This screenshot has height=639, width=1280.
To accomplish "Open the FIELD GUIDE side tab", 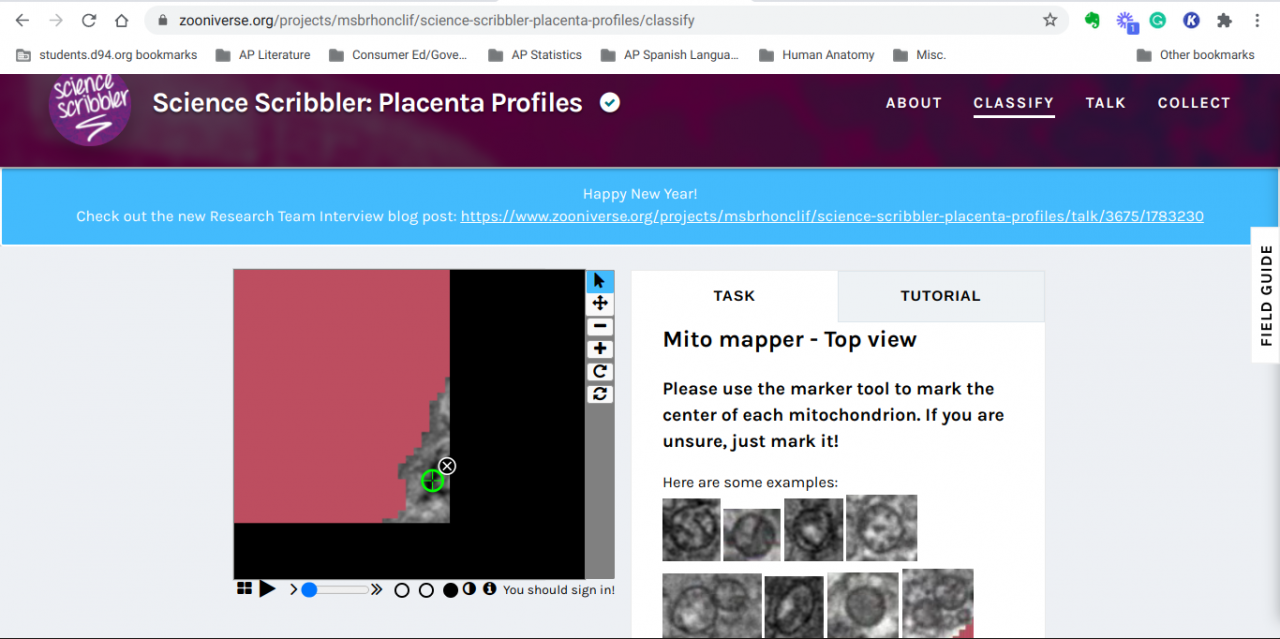I will click(x=1266, y=295).
